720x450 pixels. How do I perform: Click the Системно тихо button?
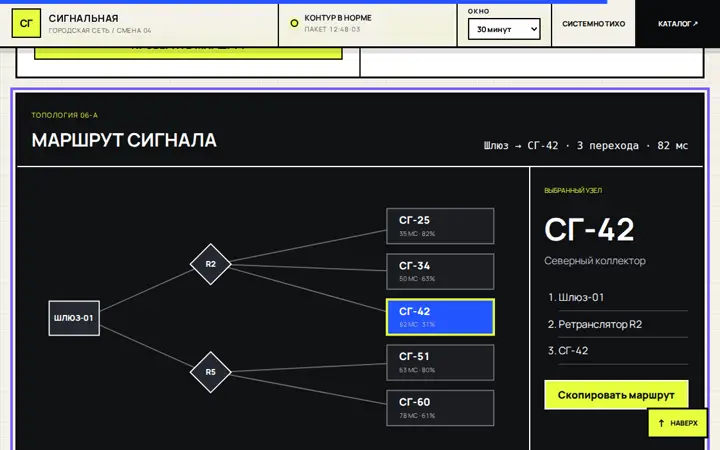pyautogui.click(x=593, y=23)
